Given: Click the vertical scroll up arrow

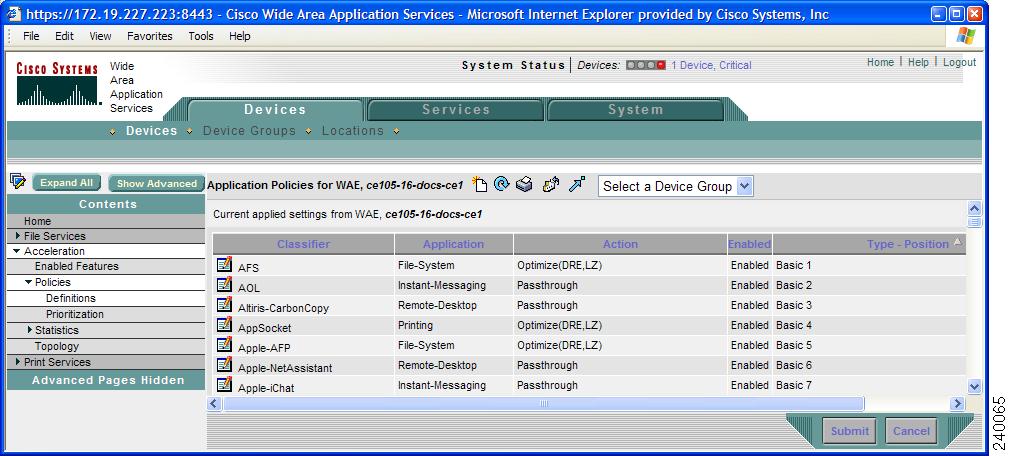Looking at the screenshot, I should tap(974, 208).
